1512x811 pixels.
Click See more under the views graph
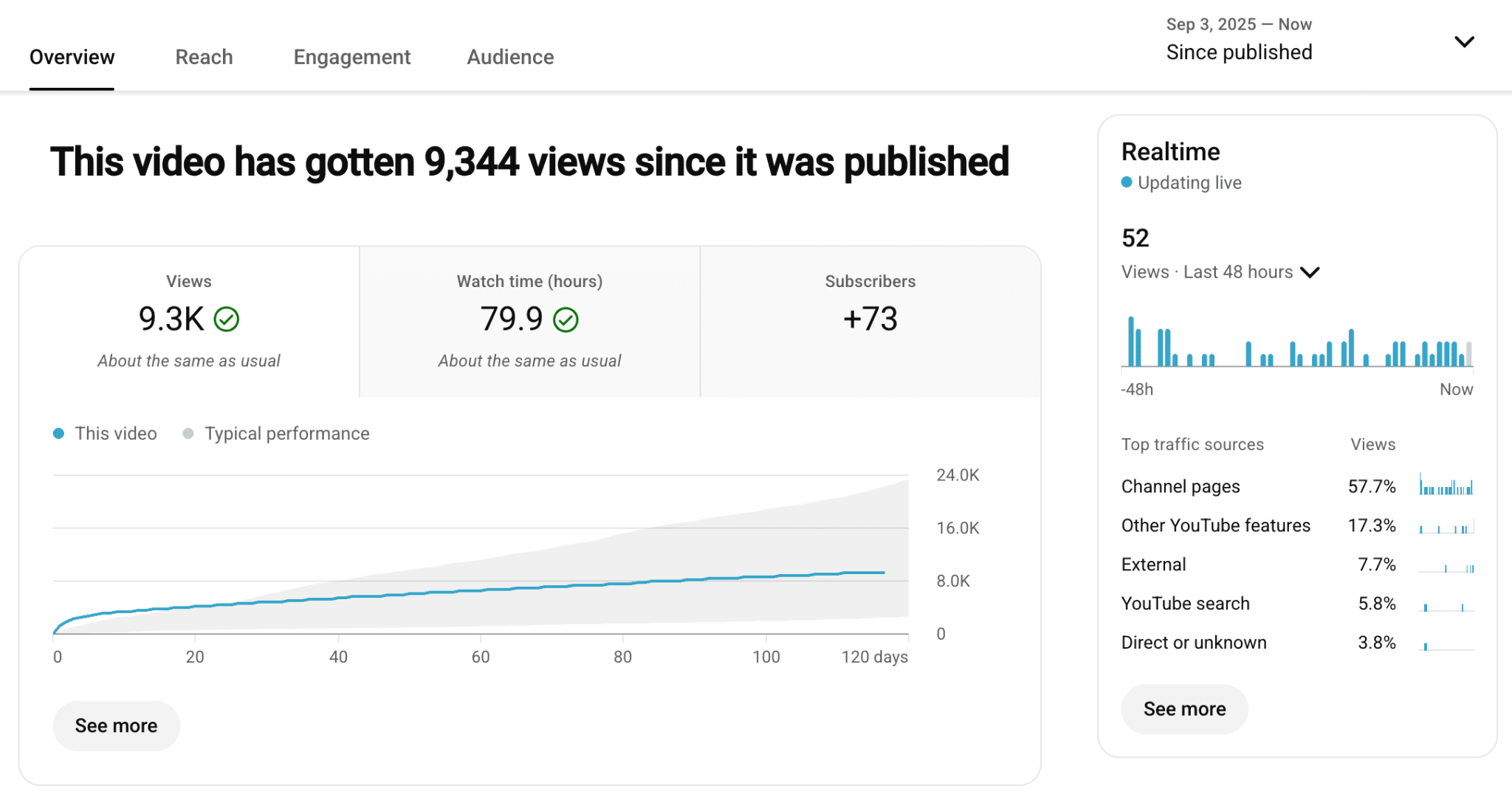(116, 725)
